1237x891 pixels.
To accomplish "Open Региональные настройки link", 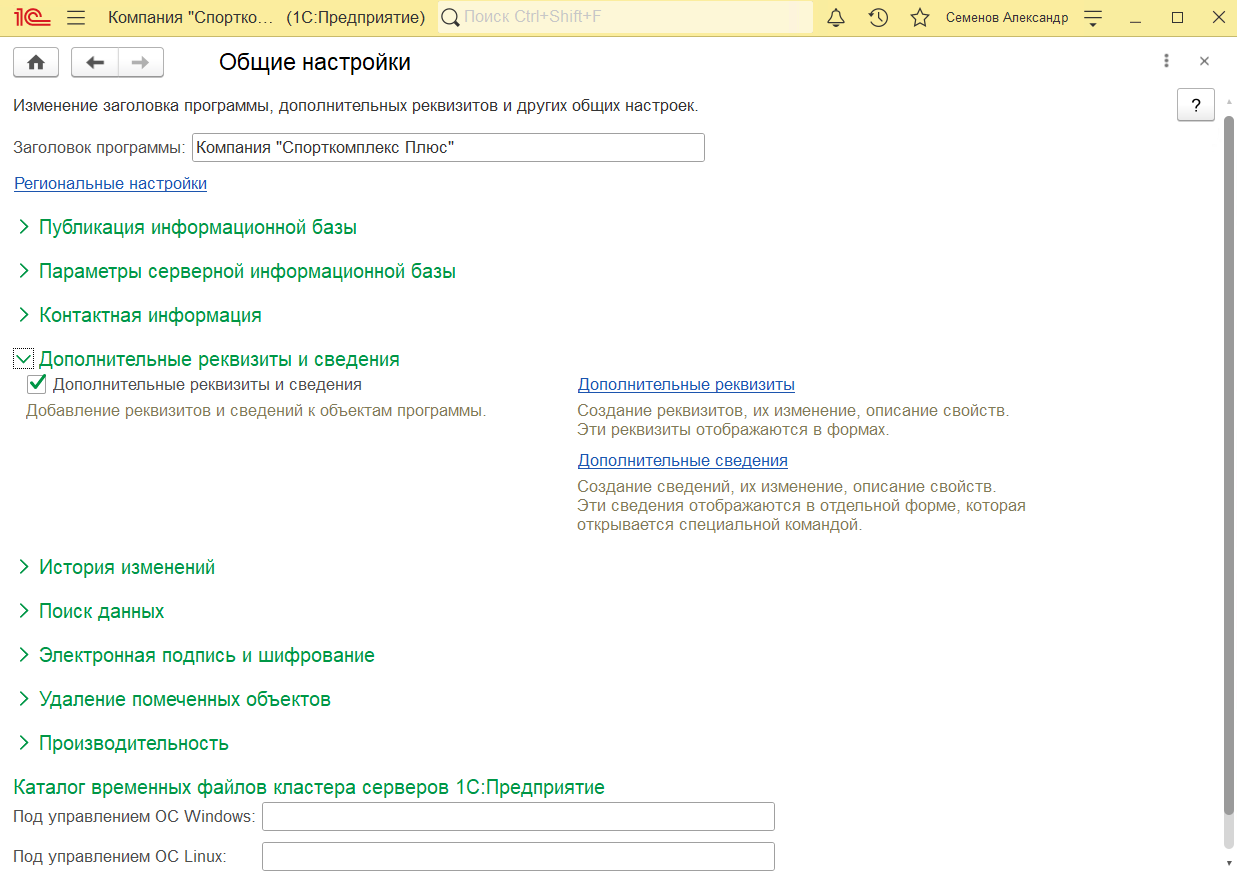I will pos(110,183).
